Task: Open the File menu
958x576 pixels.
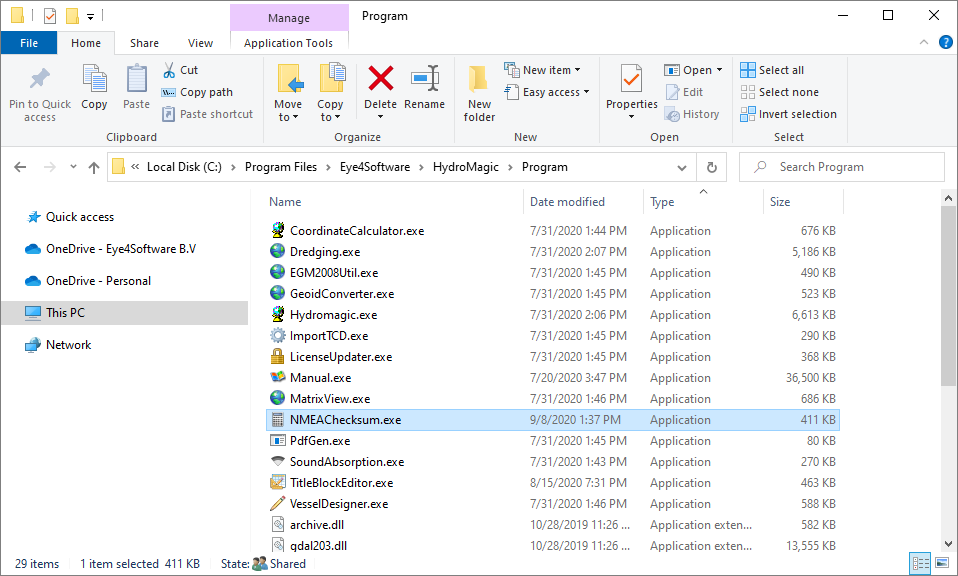Action: [x=29, y=43]
